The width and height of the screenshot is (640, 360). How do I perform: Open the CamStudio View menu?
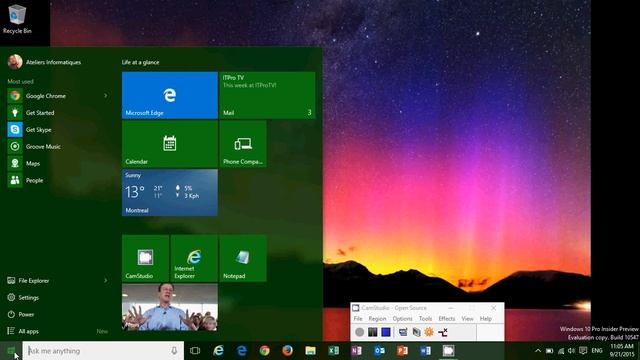pos(467,318)
